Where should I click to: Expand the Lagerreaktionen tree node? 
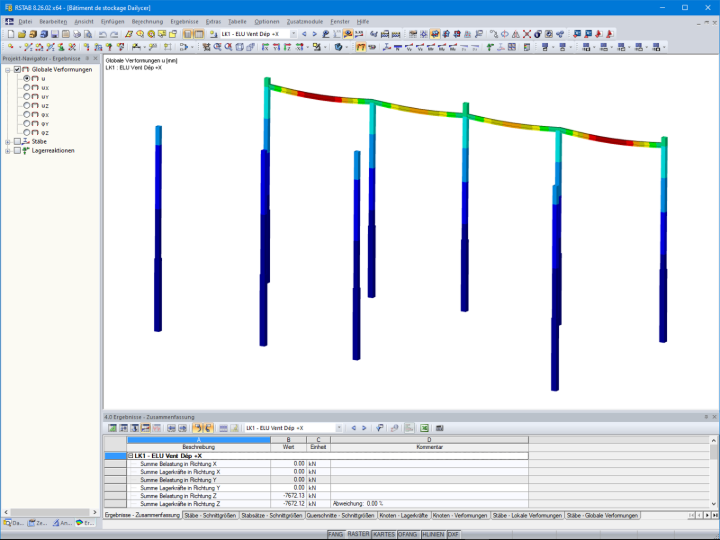[8, 151]
